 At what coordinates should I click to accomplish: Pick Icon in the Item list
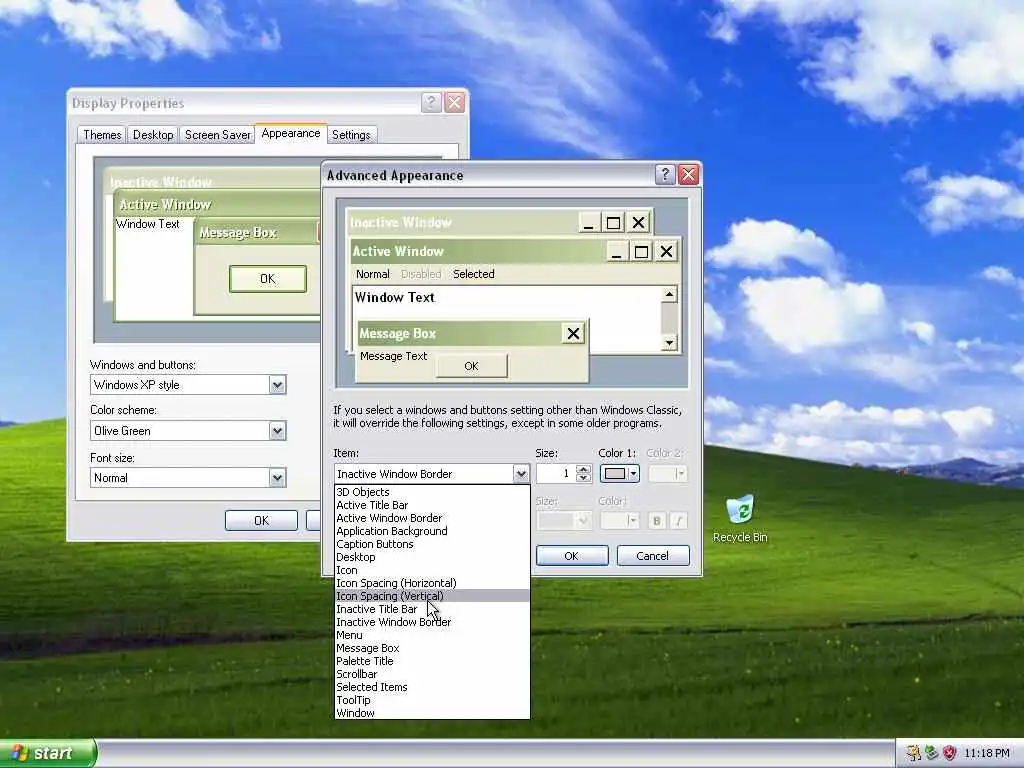432,570
